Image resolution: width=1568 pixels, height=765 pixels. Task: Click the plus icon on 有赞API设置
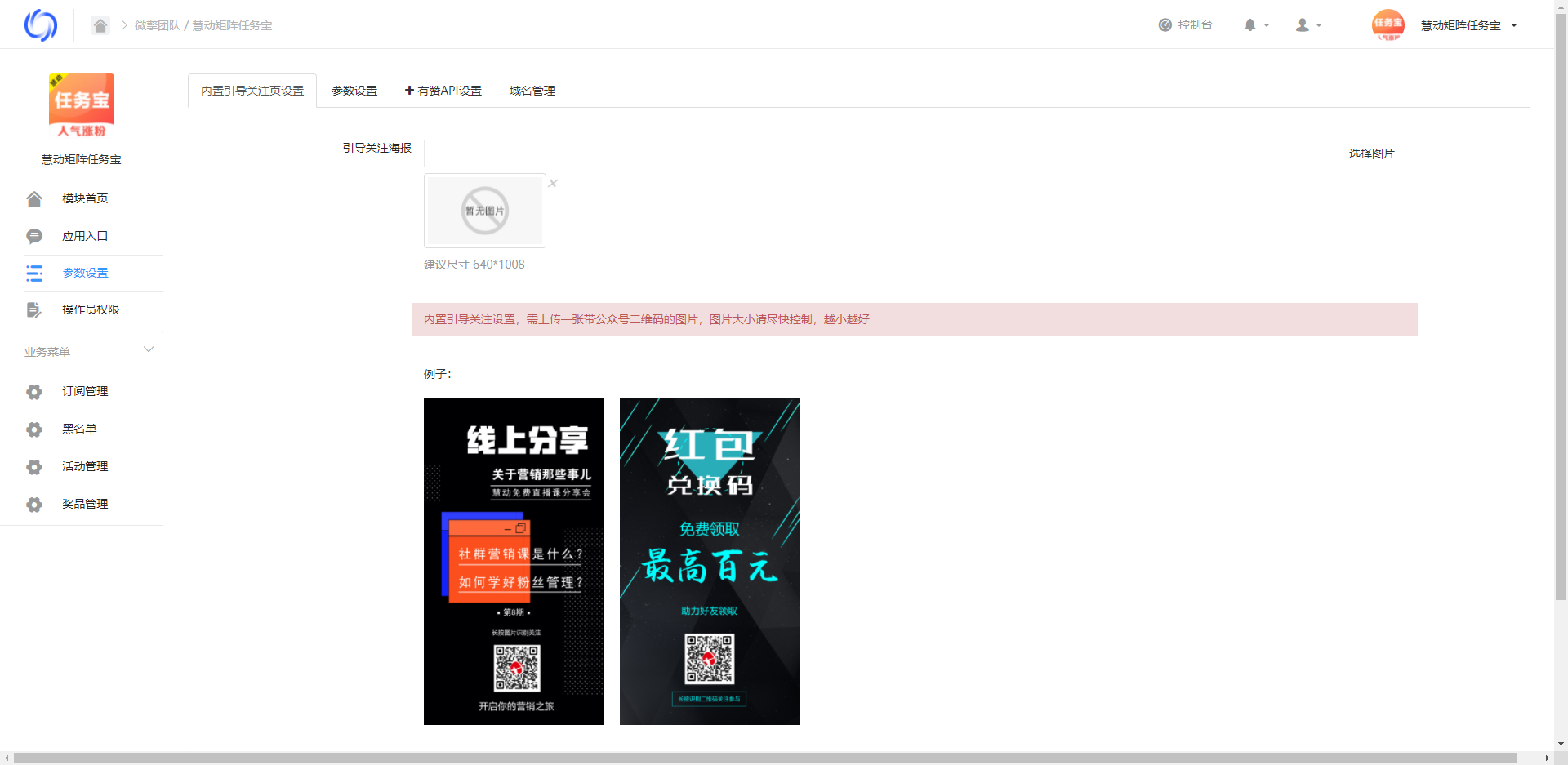(x=409, y=91)
